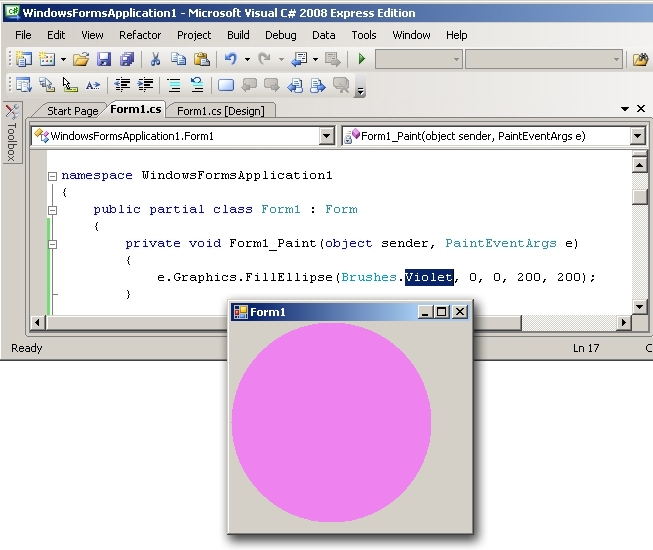Open the active files list arrow
653x550 pixels.
[x=624, y=109]
